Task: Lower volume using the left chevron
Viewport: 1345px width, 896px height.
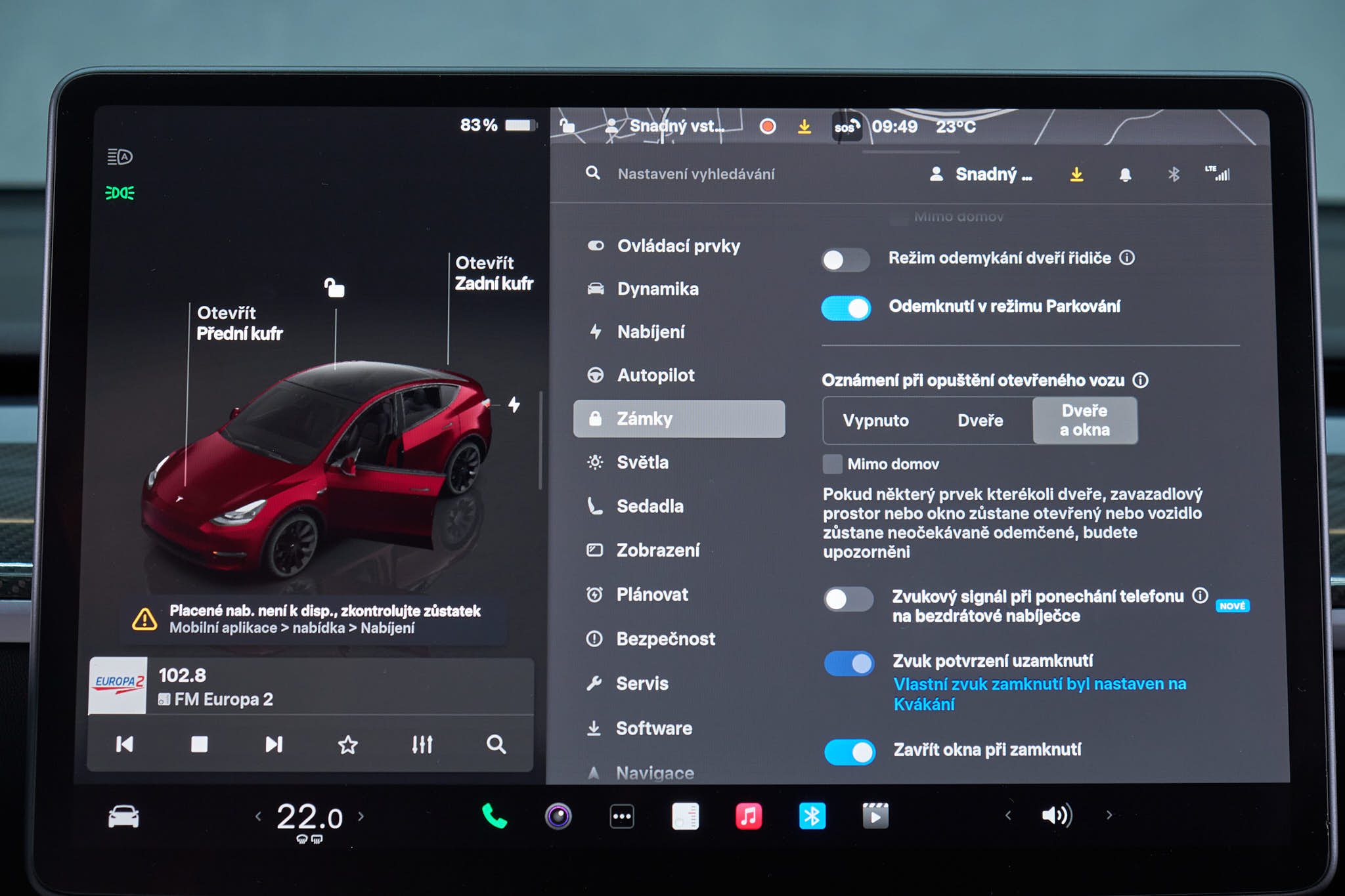Action: [x=1008, y=815]
